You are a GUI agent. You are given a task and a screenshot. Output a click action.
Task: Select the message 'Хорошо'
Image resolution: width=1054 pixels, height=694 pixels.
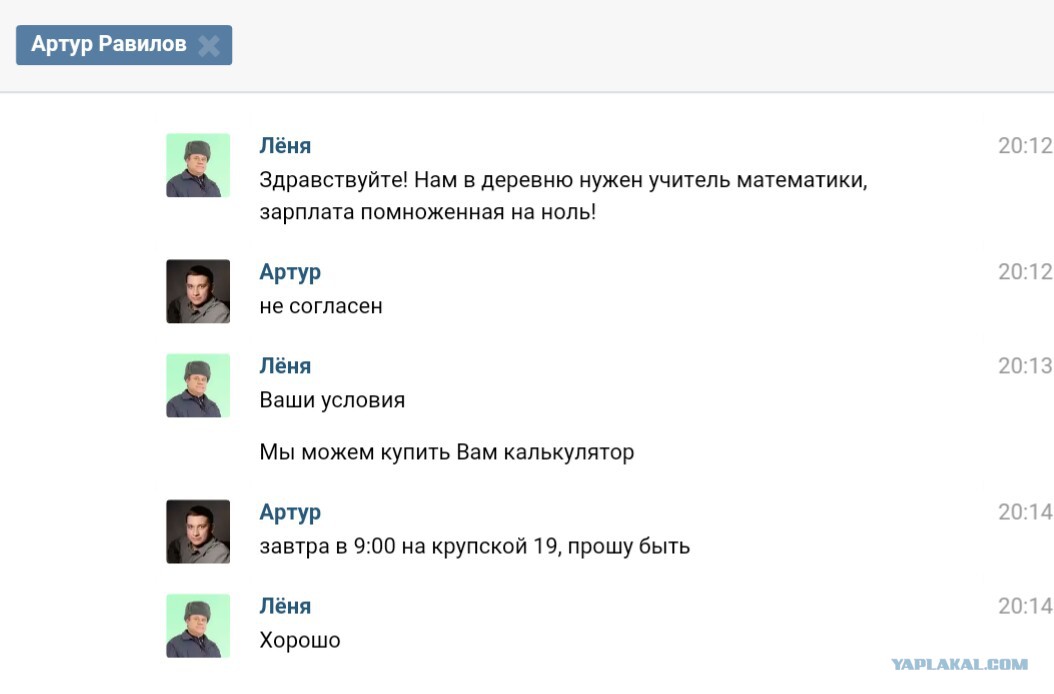[x=300, y=640]
